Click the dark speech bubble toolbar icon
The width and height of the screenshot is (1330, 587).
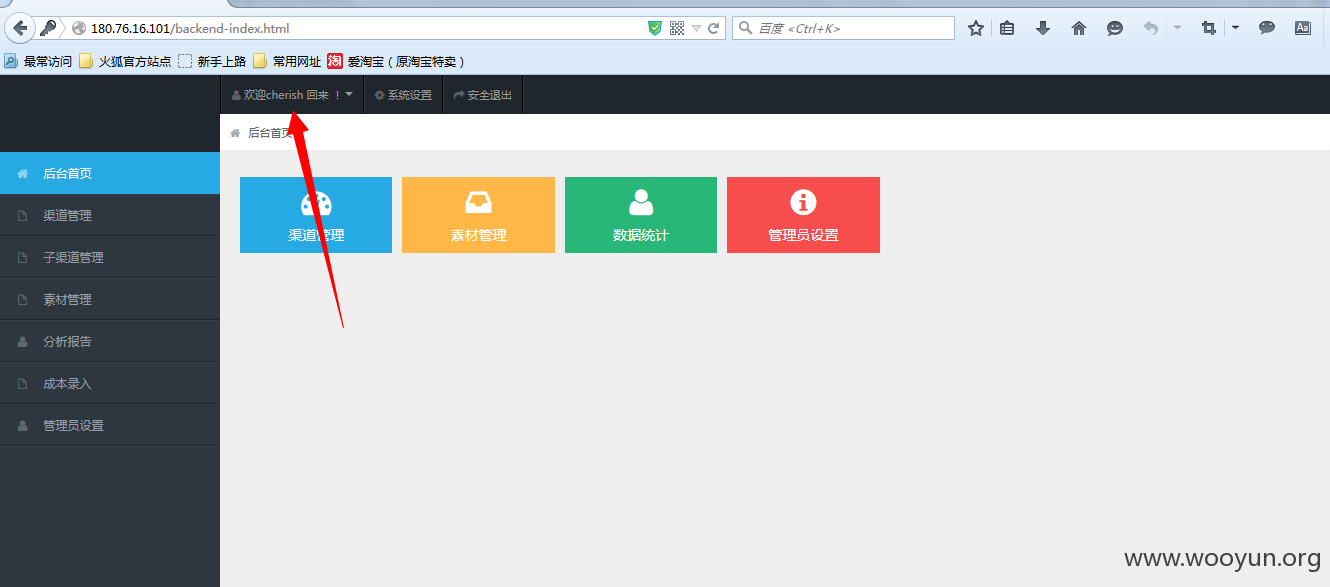click(x=1267, y=28)
